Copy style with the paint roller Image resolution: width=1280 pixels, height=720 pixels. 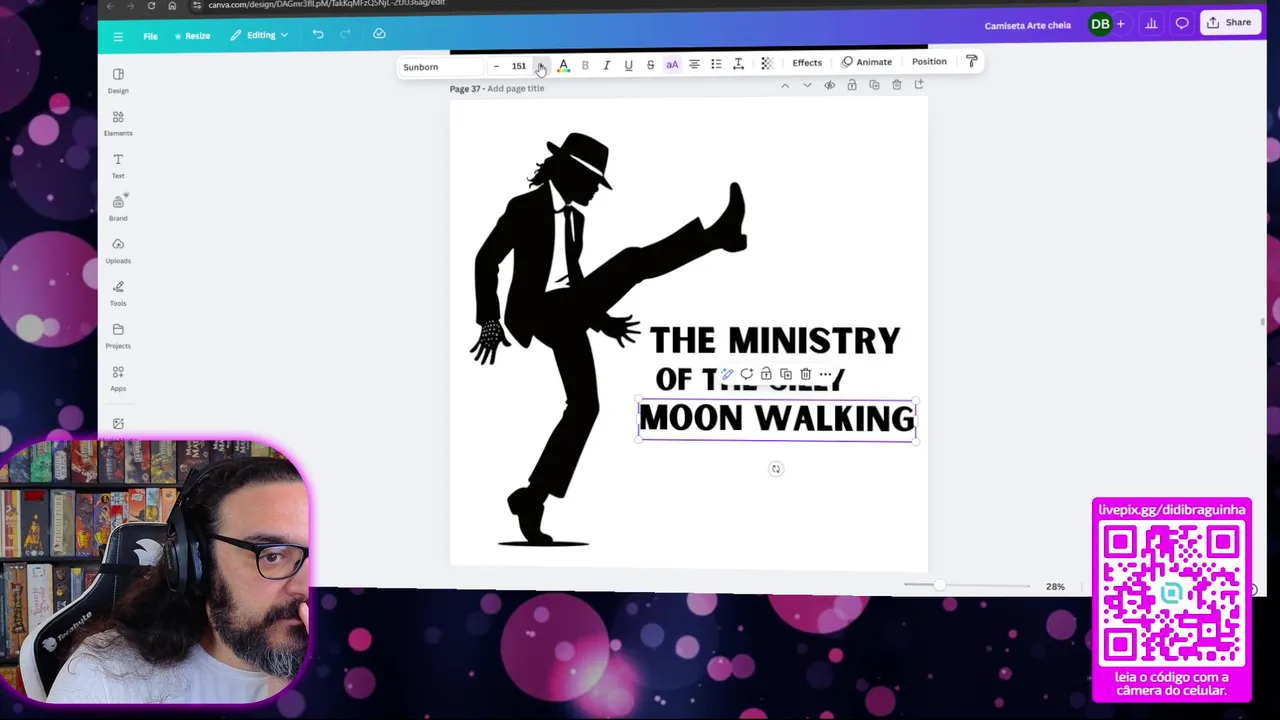(x=971, y=61)
